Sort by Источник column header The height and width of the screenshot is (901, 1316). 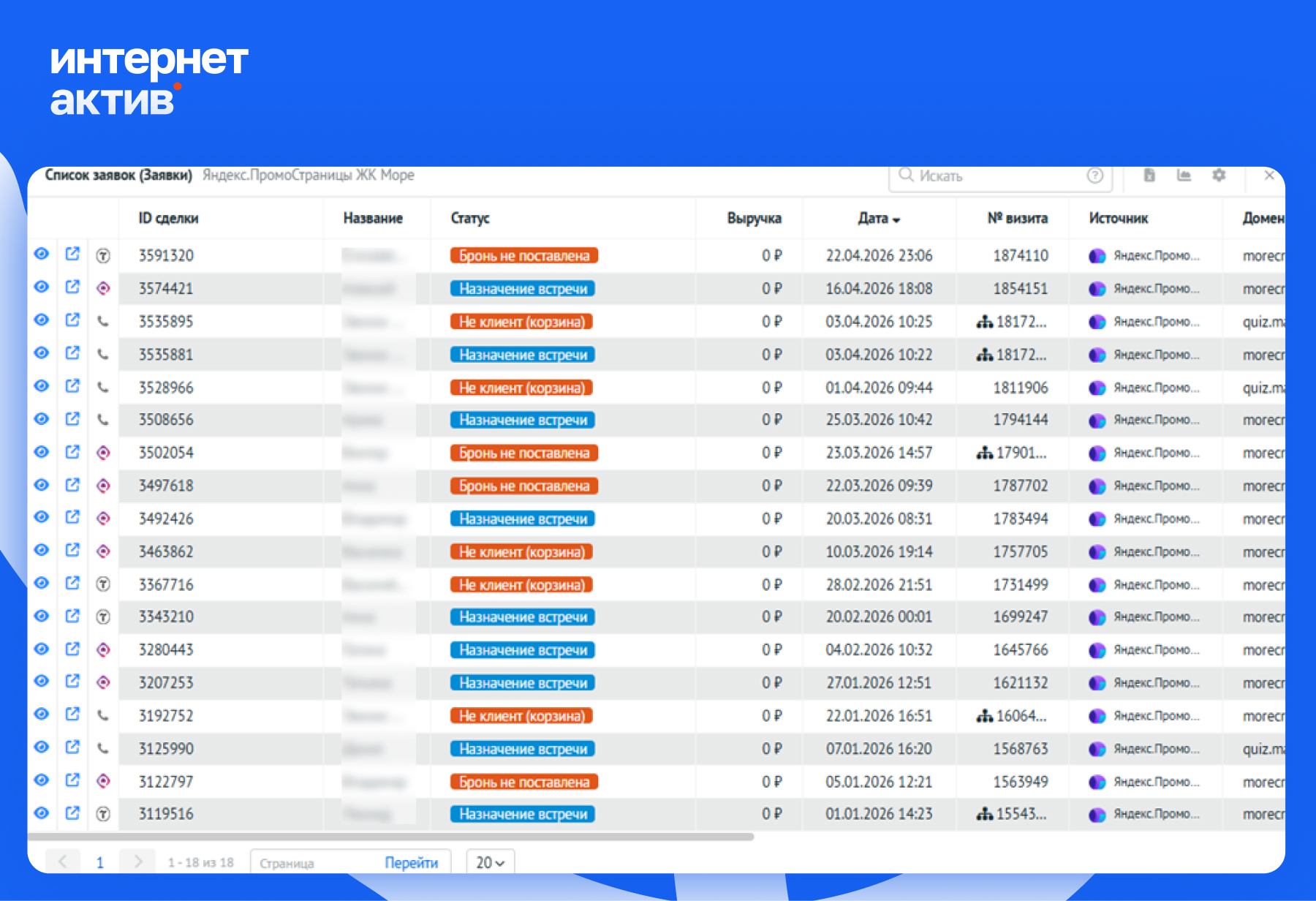pyautogui.click(x=1119, y=218)
